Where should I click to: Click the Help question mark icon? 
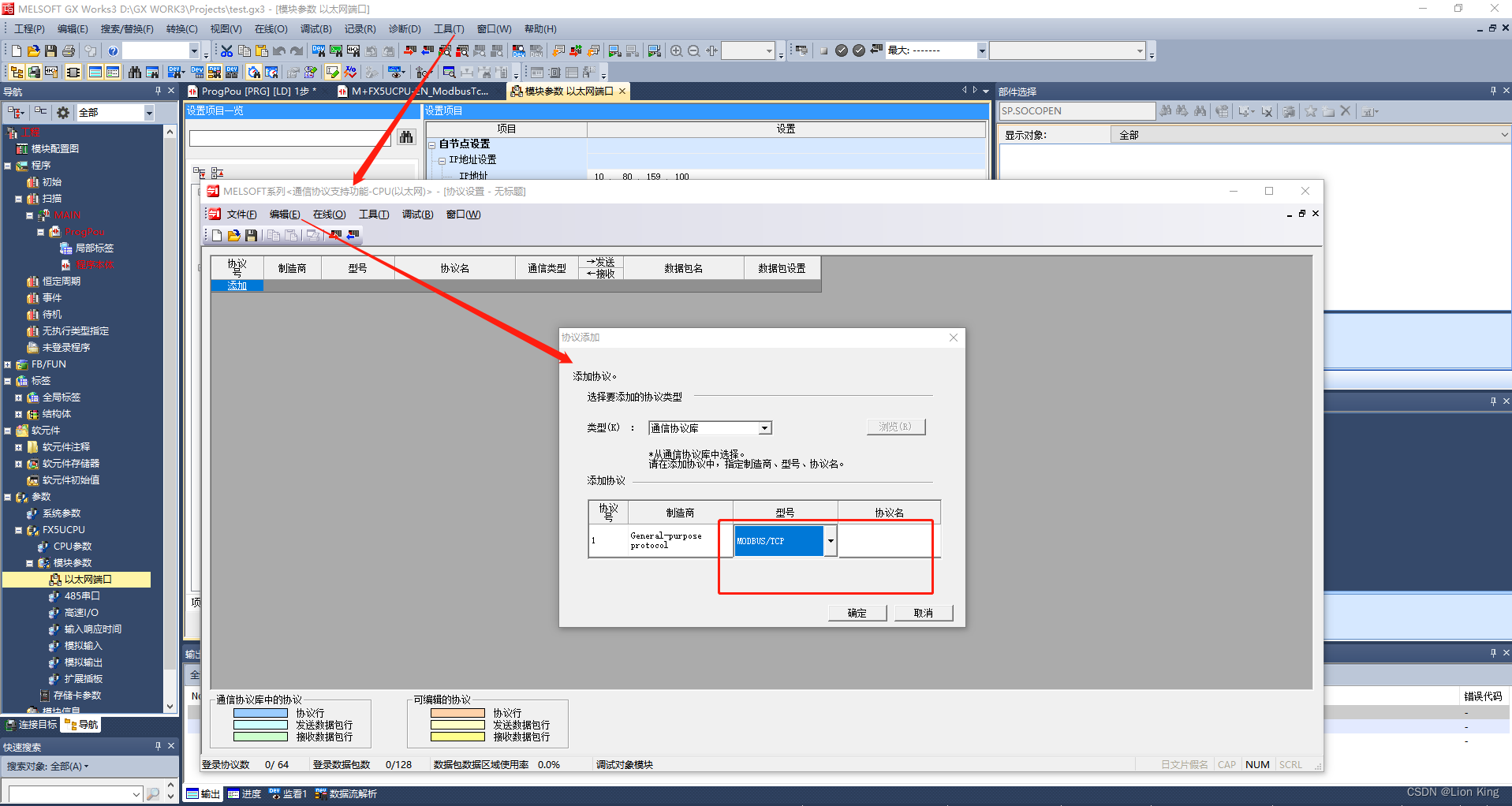click(x=112, y=50)
